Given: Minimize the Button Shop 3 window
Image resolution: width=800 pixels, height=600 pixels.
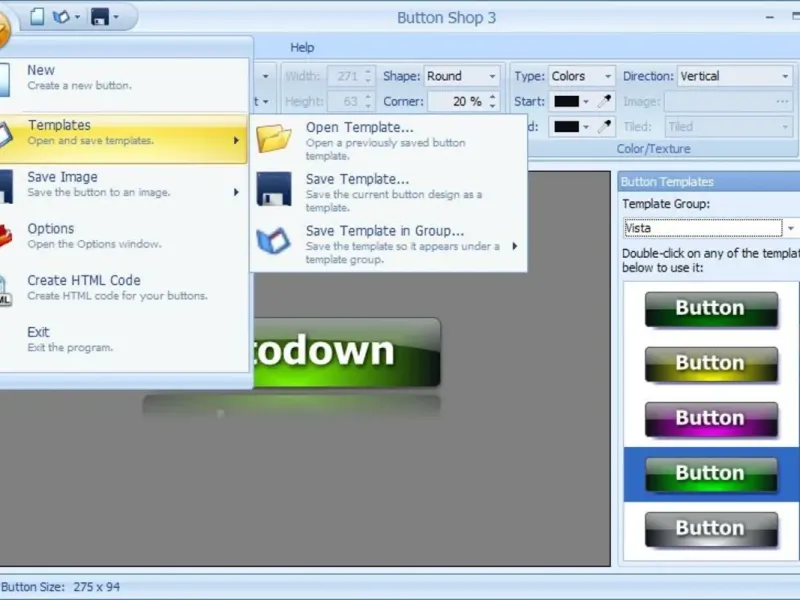Looking at the screenshot, I should coord(769,17).
